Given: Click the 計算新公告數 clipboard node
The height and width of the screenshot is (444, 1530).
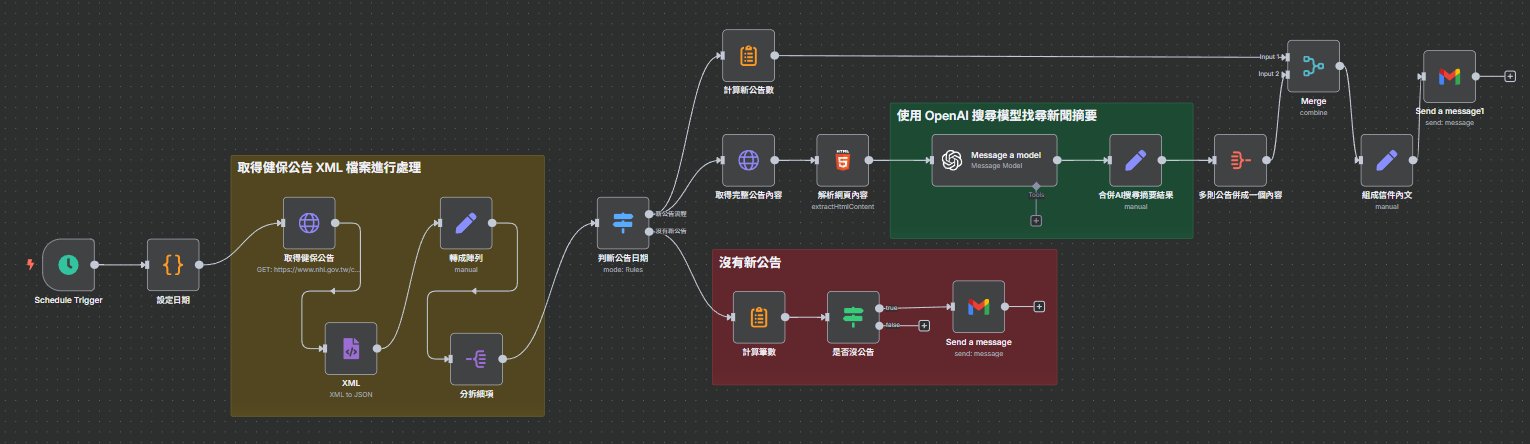Looking at the screenshot, I should tap(748, 56).
